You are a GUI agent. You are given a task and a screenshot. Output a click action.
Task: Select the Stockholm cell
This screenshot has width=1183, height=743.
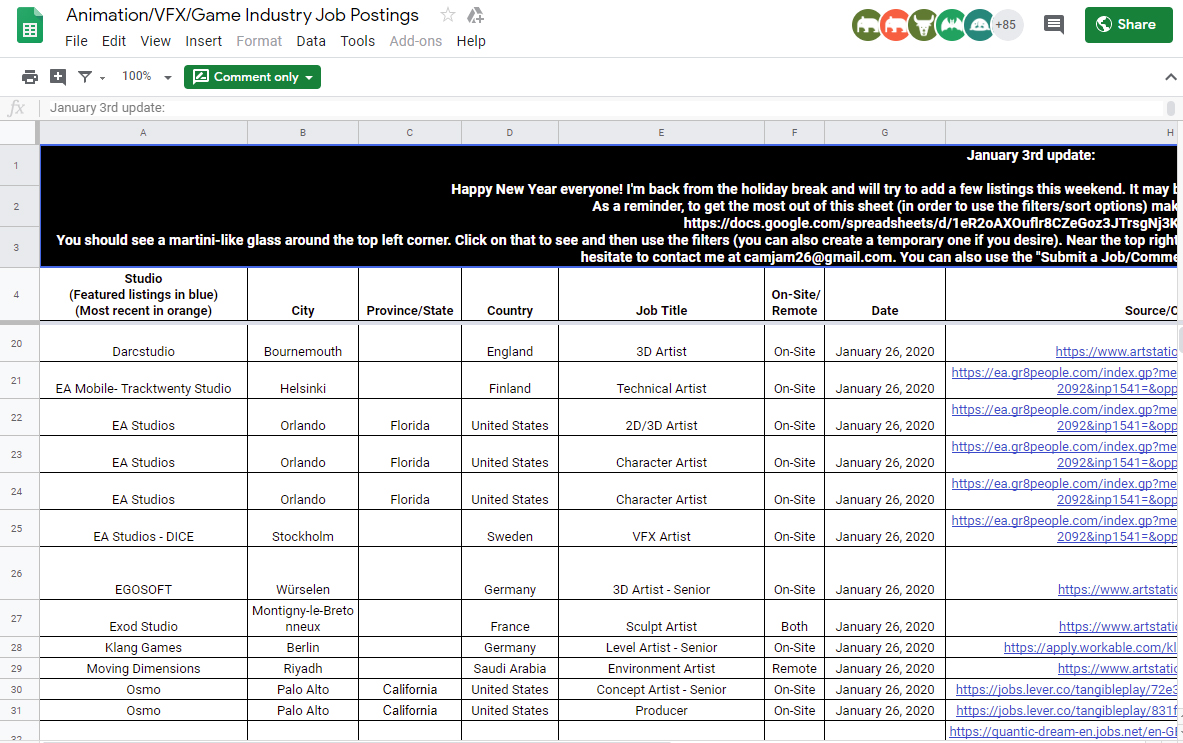[x=303, y=528]
